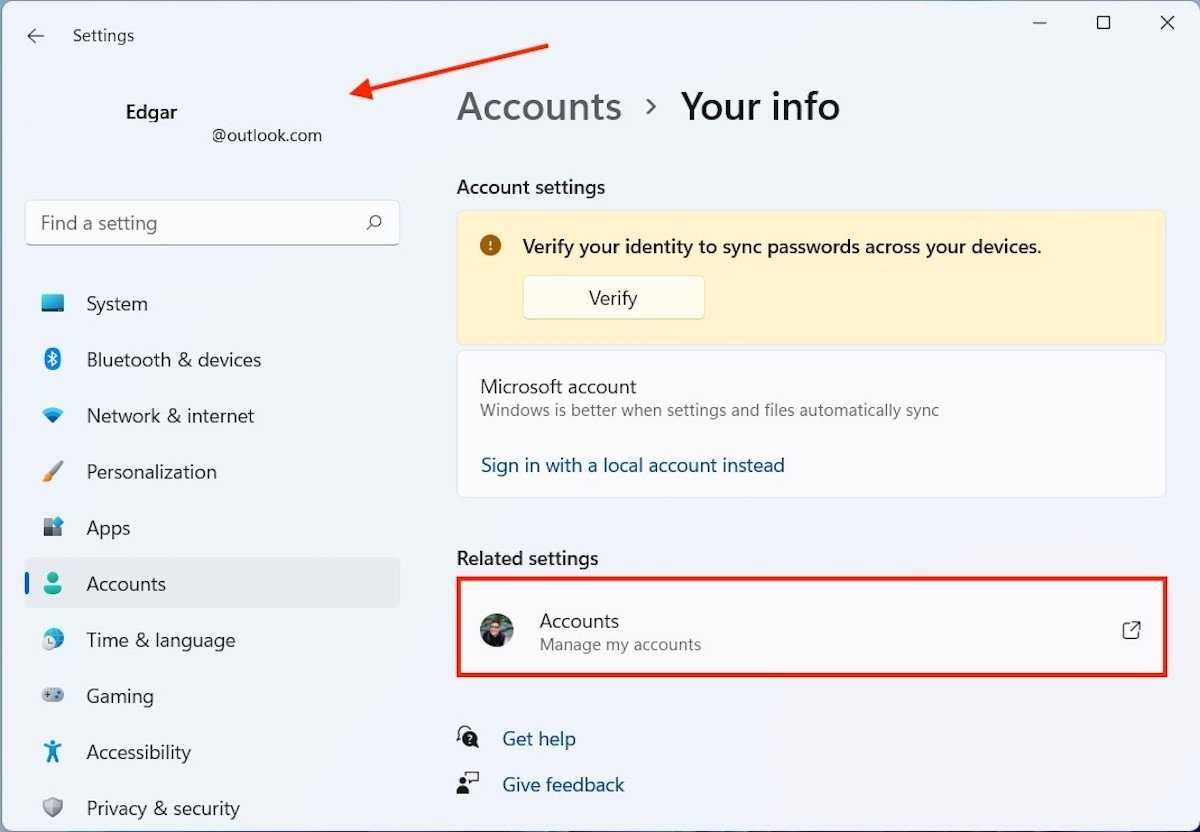Open System settings category
Screen dimensions: 1200x832
116,304
